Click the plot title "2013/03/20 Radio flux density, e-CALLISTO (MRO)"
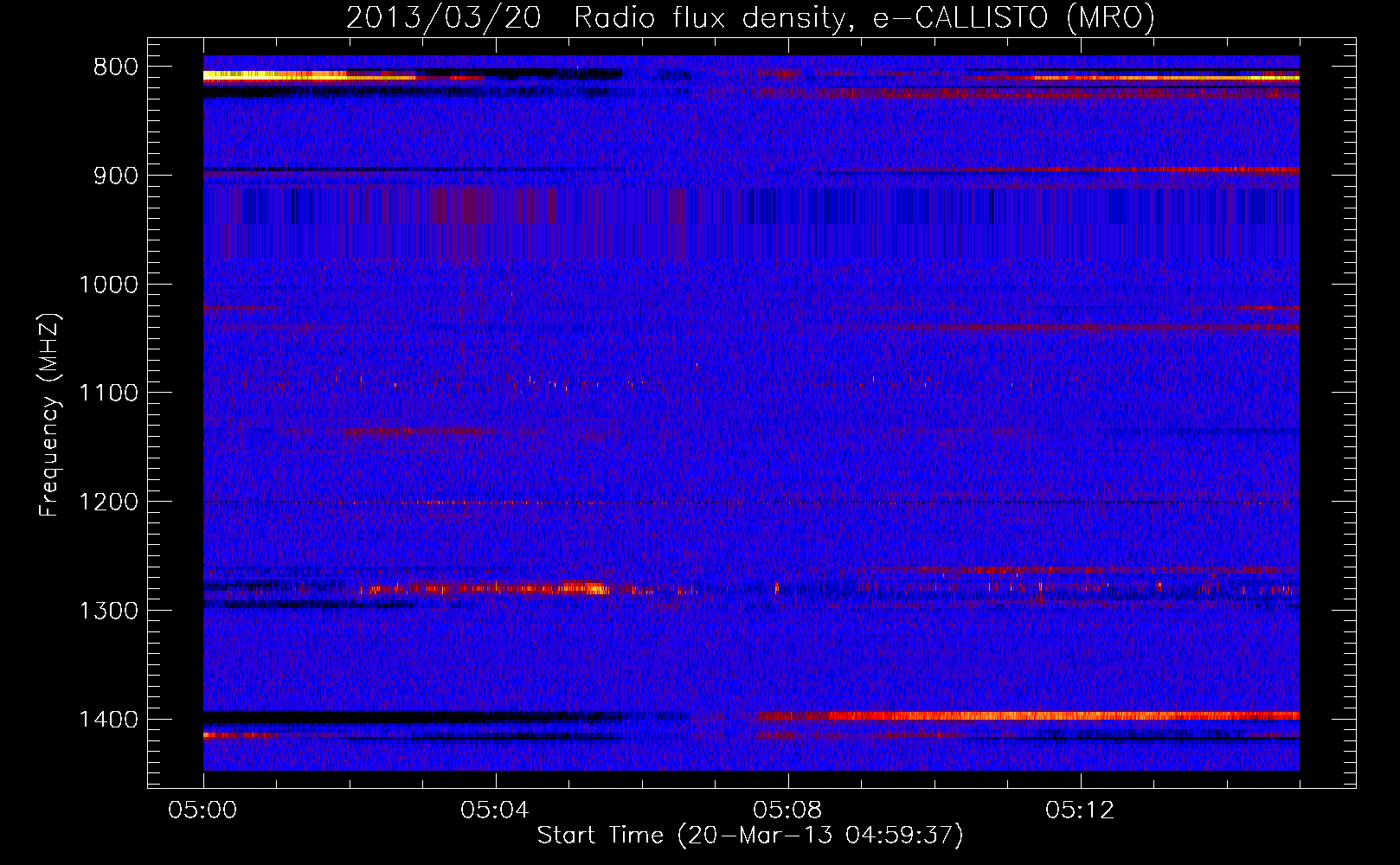 coord(750,17)
